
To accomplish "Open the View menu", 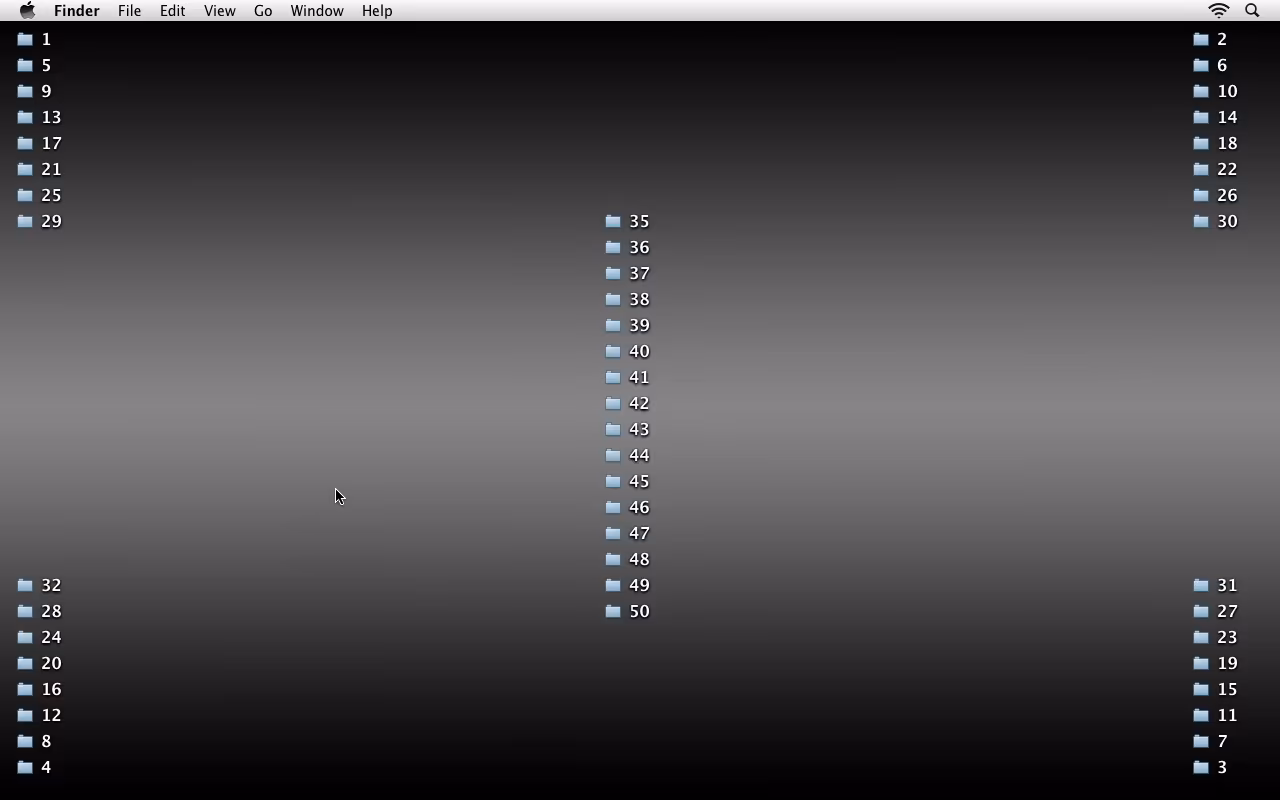I will (219, 10).
